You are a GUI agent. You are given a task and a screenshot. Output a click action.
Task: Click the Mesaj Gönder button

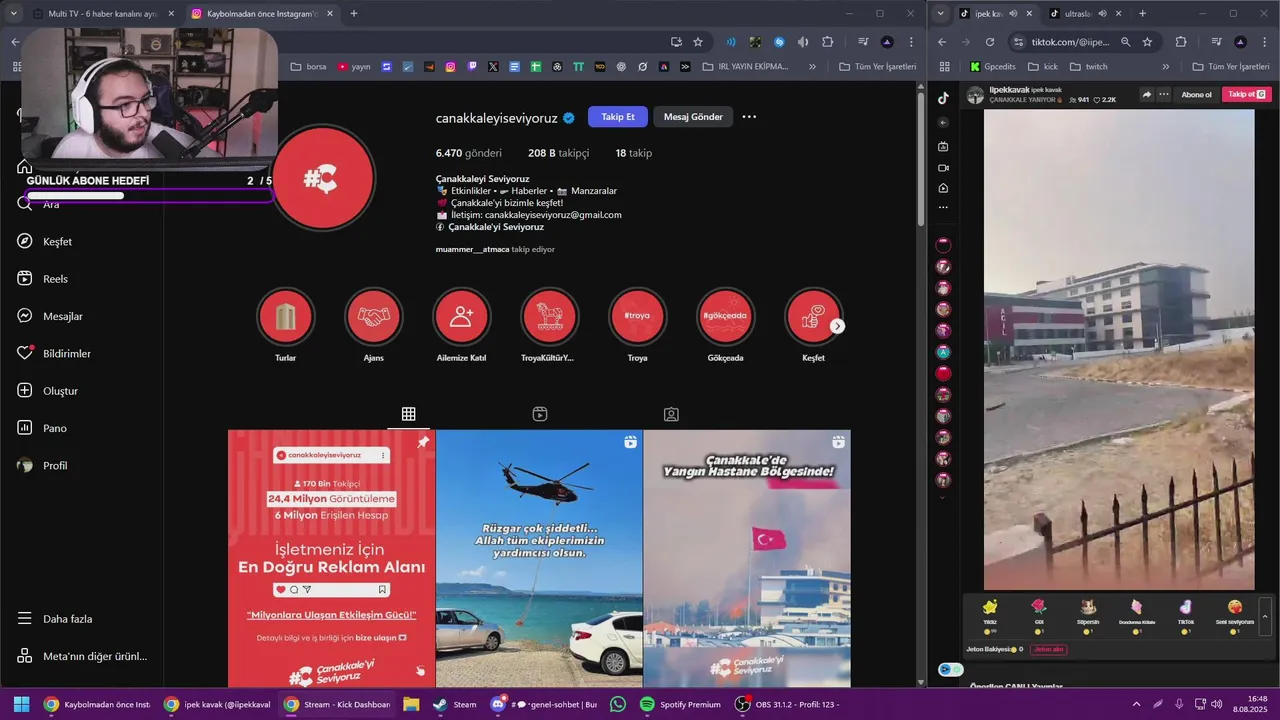coord(693,117)
